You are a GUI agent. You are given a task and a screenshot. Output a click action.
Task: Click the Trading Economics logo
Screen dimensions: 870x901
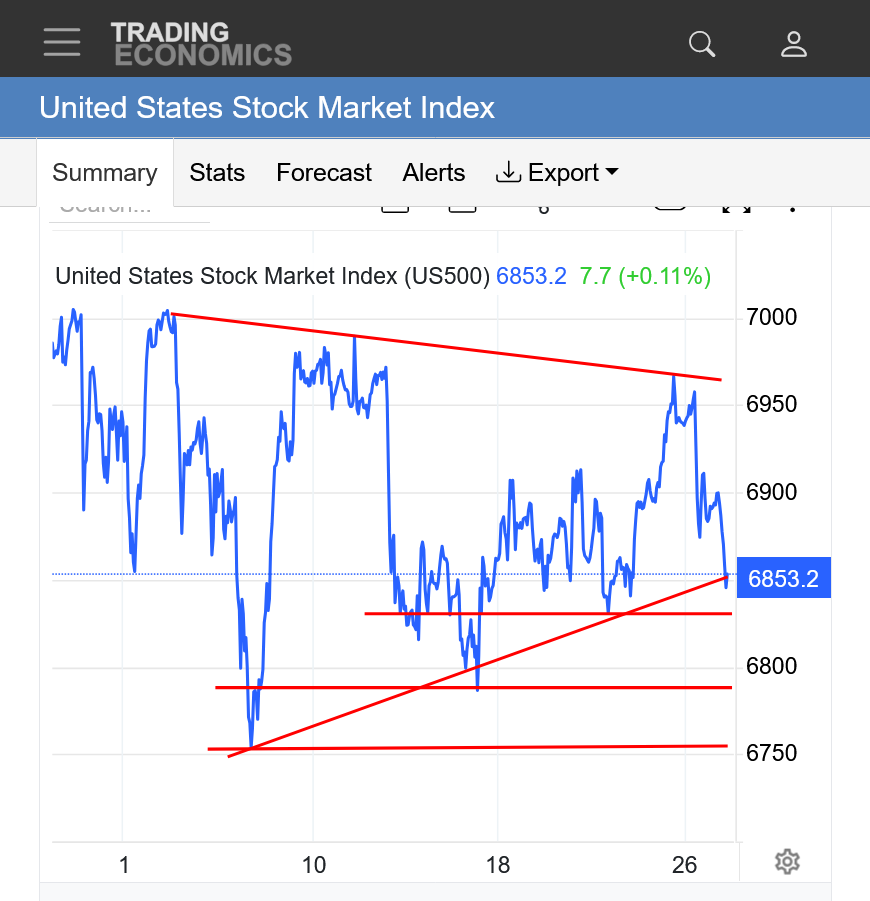pyautogui.click(x=201, y=44)
